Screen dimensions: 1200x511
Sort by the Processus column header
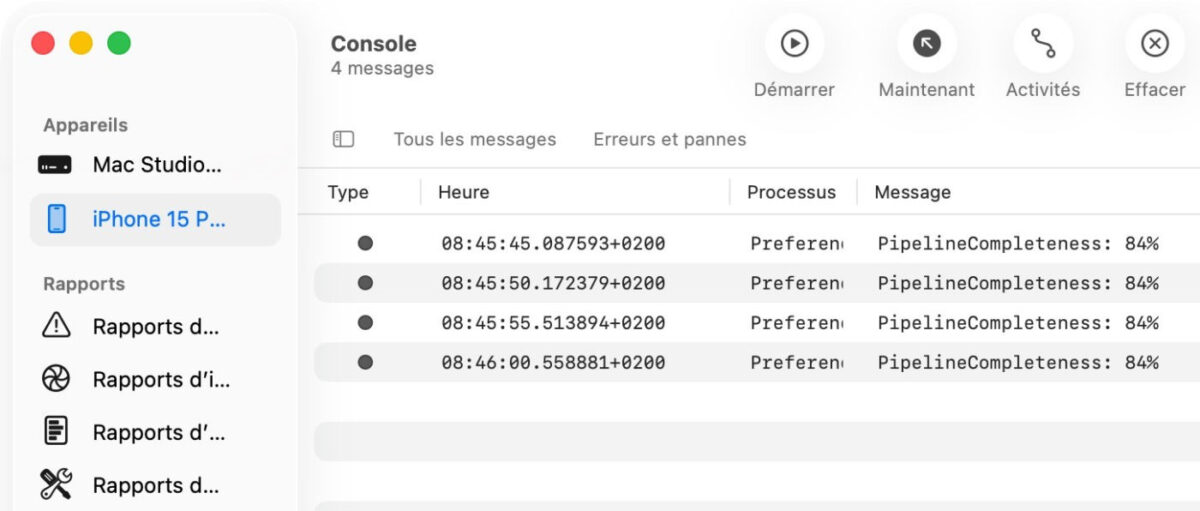coord(791,192)
